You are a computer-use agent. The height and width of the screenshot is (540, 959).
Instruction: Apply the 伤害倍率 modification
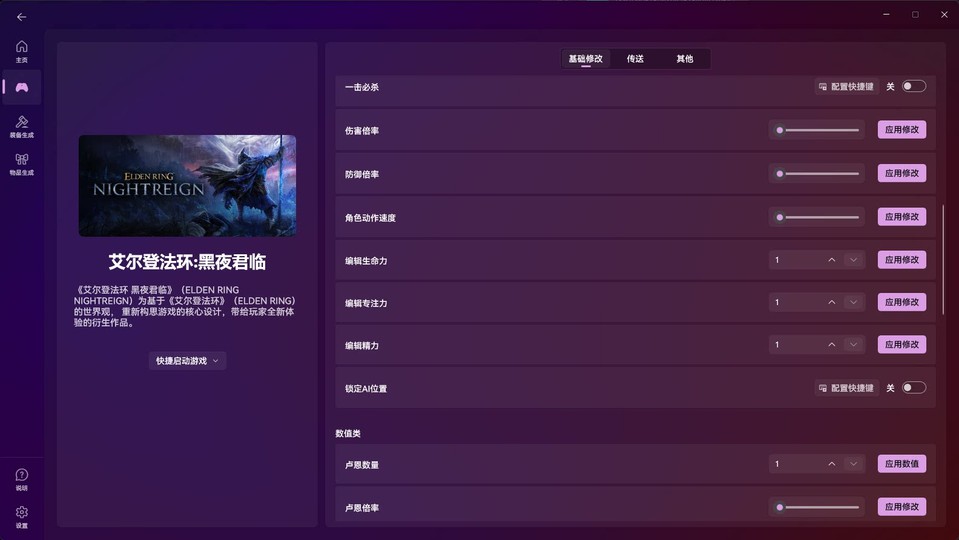click(x=901, y=130)
